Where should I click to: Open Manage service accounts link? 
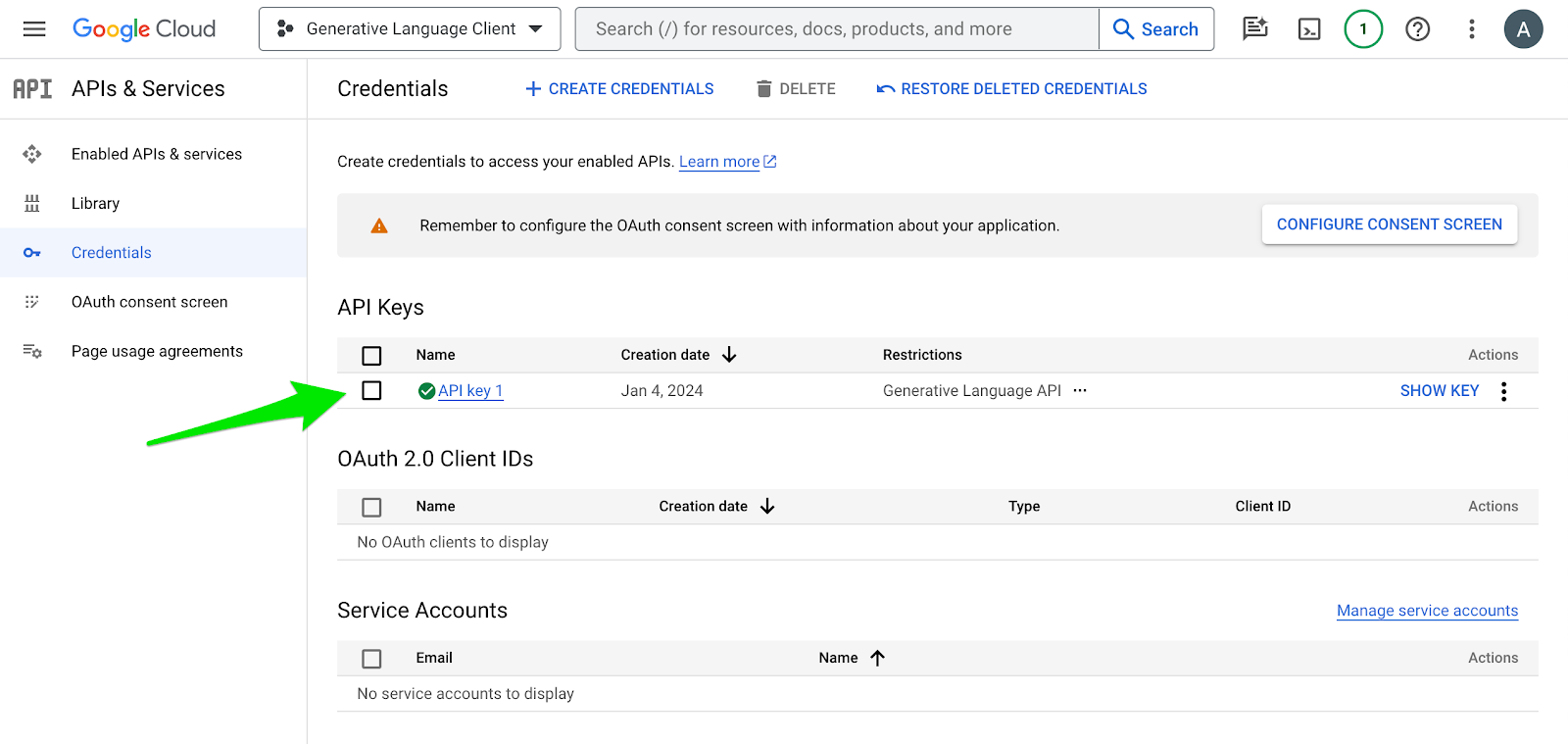(x=1427, y=611)
